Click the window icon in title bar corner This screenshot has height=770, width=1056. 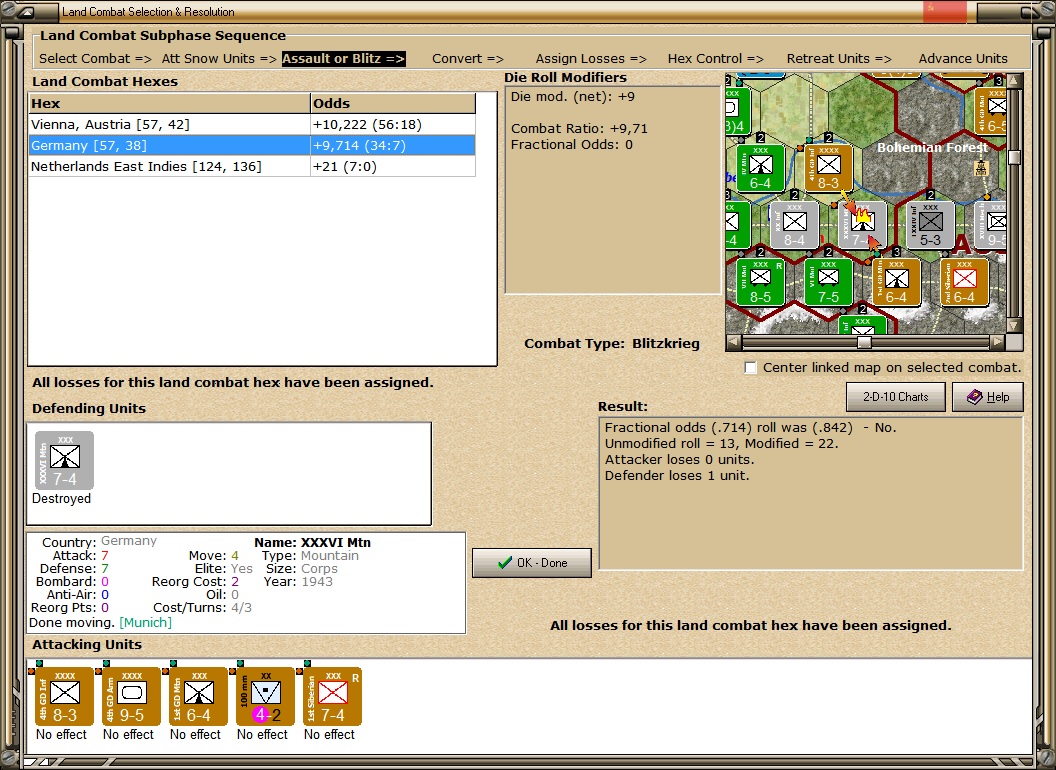click(x=27, y=11)
